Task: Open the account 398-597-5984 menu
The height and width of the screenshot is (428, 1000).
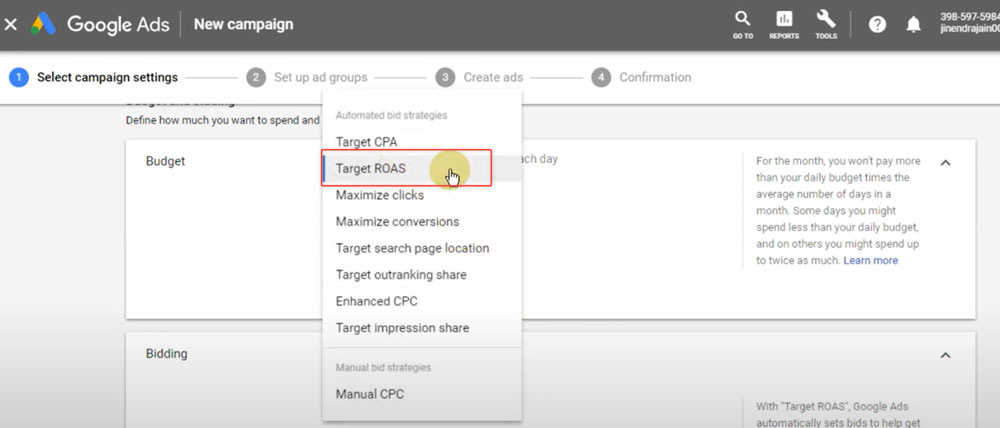Action: click(969, 24)
